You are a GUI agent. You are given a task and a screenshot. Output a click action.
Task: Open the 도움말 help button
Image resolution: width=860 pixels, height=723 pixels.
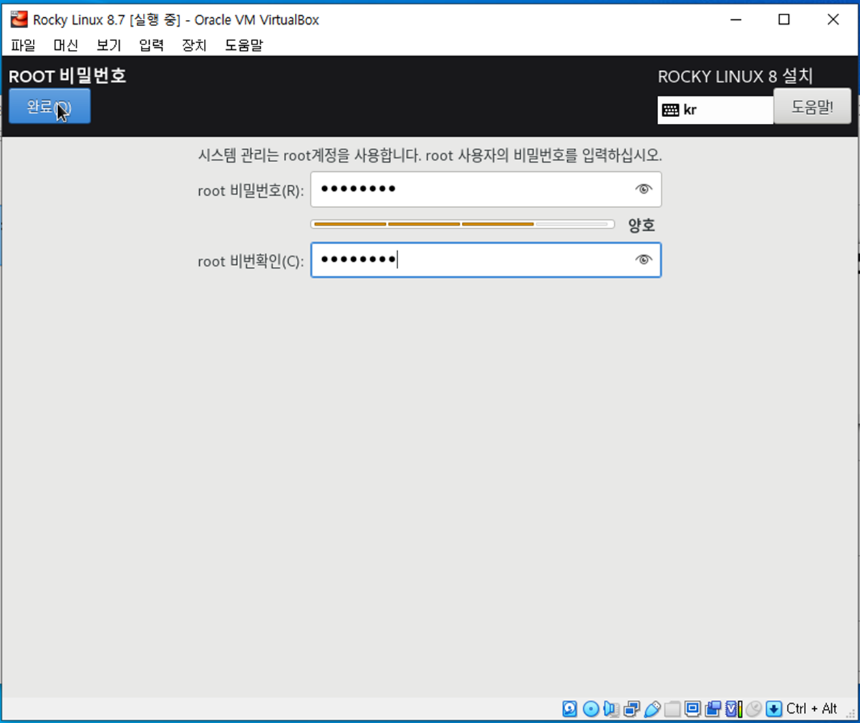click(x=812, y=107)
